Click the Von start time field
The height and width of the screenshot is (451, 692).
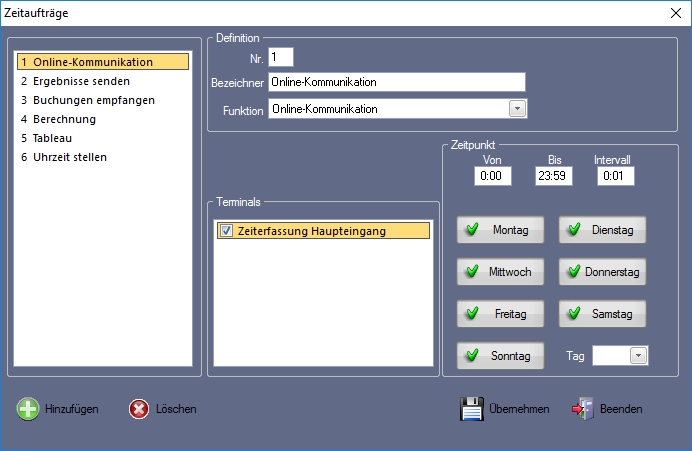[492, 176]
